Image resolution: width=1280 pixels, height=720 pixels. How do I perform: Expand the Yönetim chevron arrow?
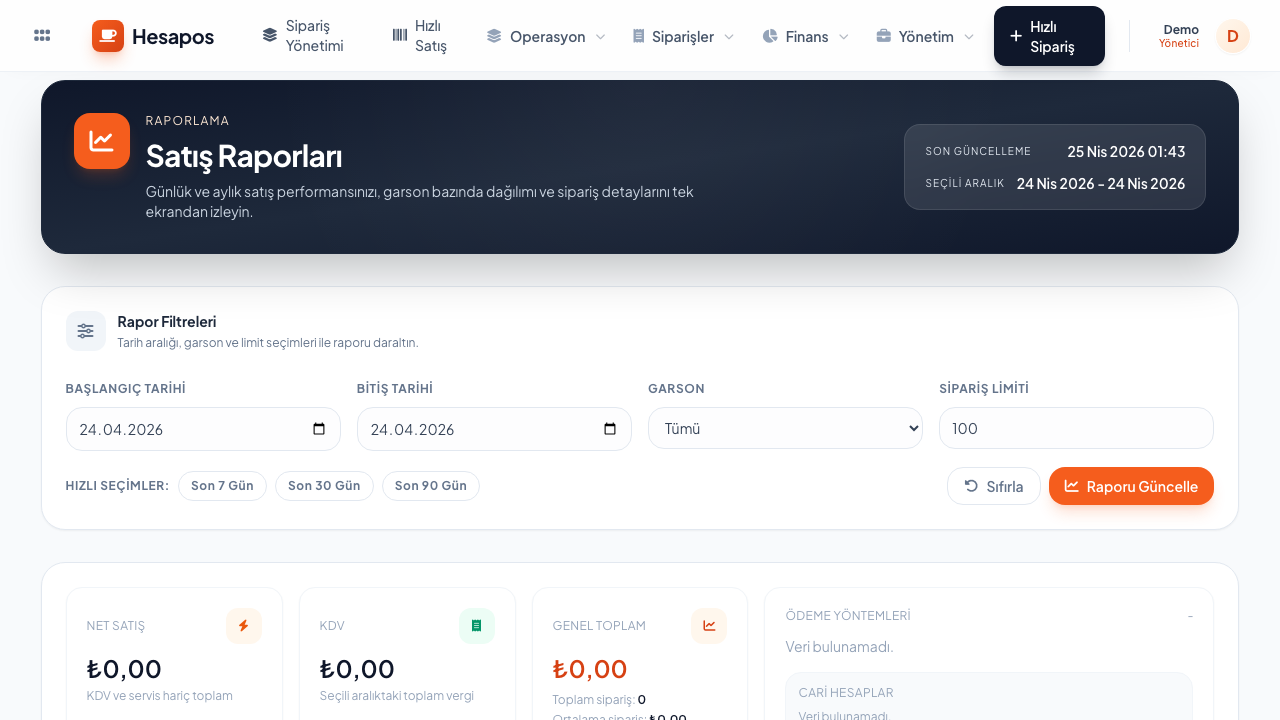point(969,37)
